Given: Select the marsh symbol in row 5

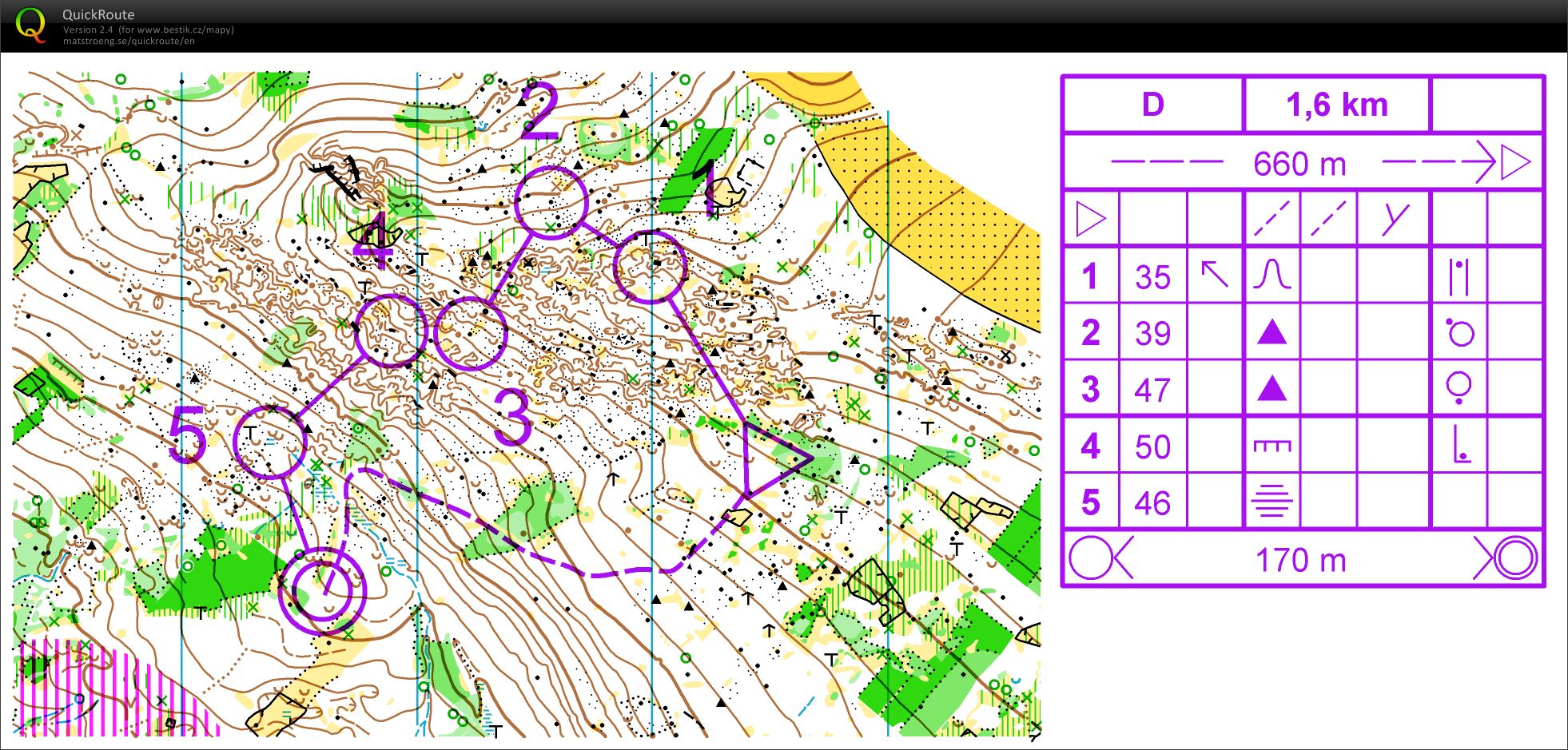Looking at the screenshot, I should pos(1272,502).
